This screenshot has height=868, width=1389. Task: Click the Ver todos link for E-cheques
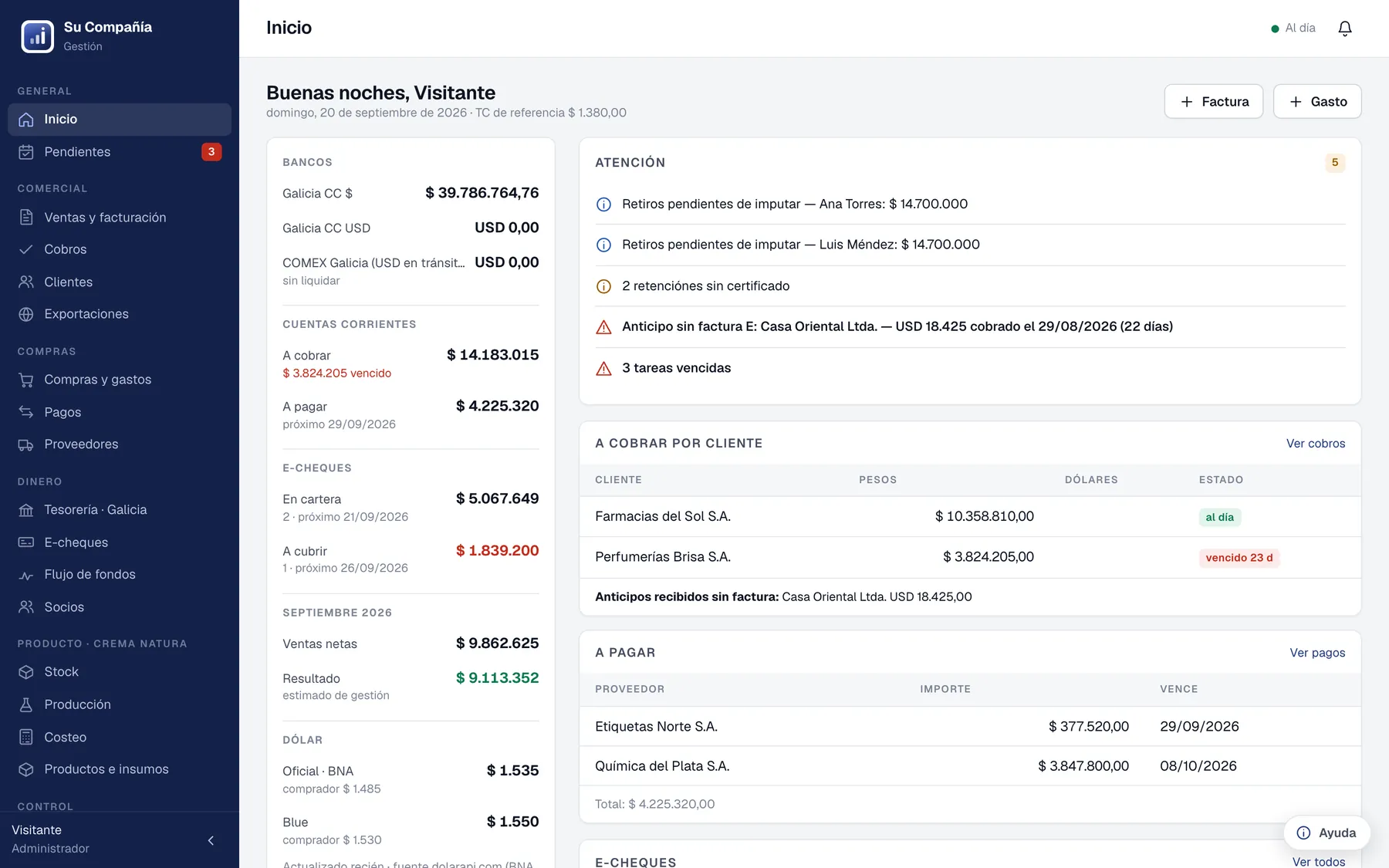pyautogui.click(x=1319, y=861)
